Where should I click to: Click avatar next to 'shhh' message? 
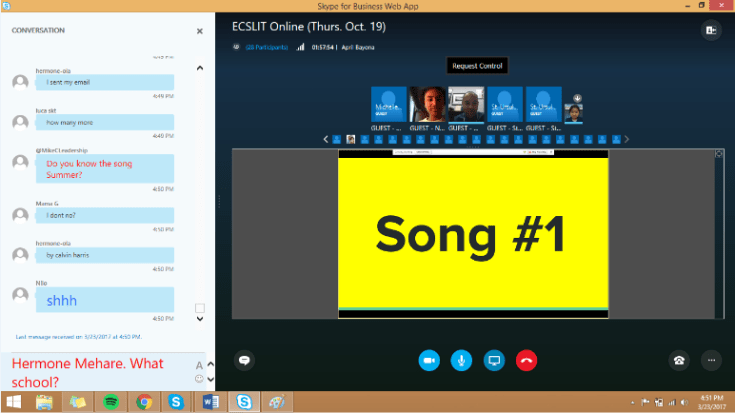(x=20, y=295)
